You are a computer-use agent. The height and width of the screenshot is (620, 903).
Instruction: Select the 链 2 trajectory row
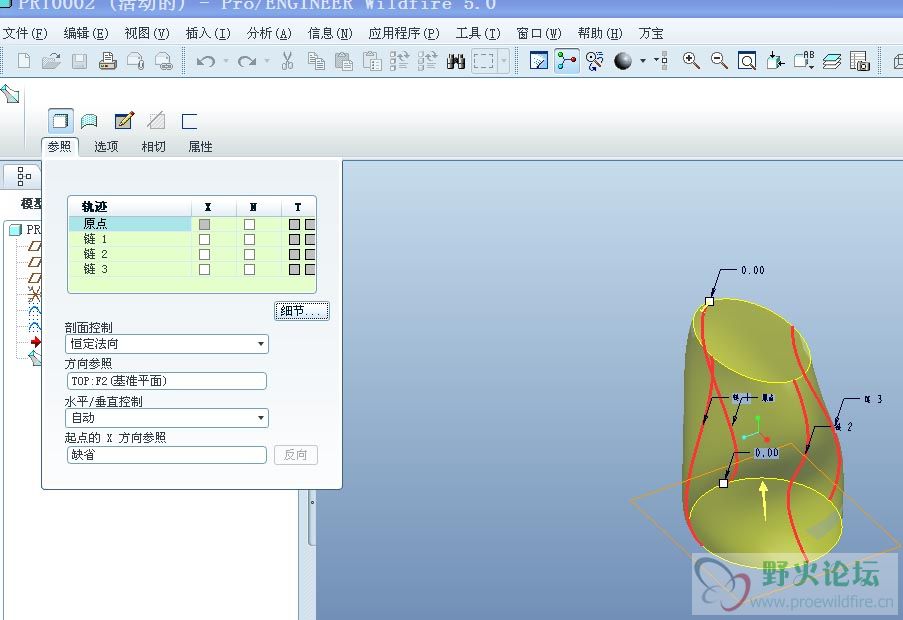pyautogui.click(x=192, y=254)
